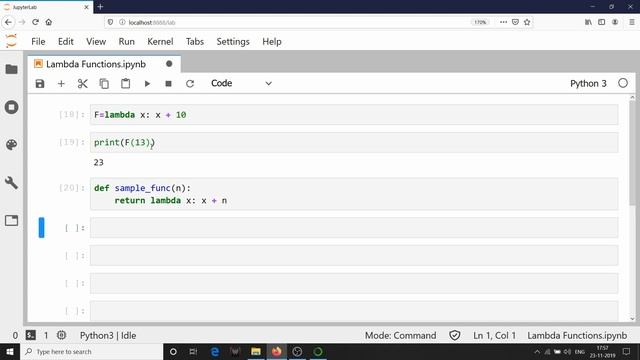Restart the kernel icon
640x360 pixels.
(190, 84)
